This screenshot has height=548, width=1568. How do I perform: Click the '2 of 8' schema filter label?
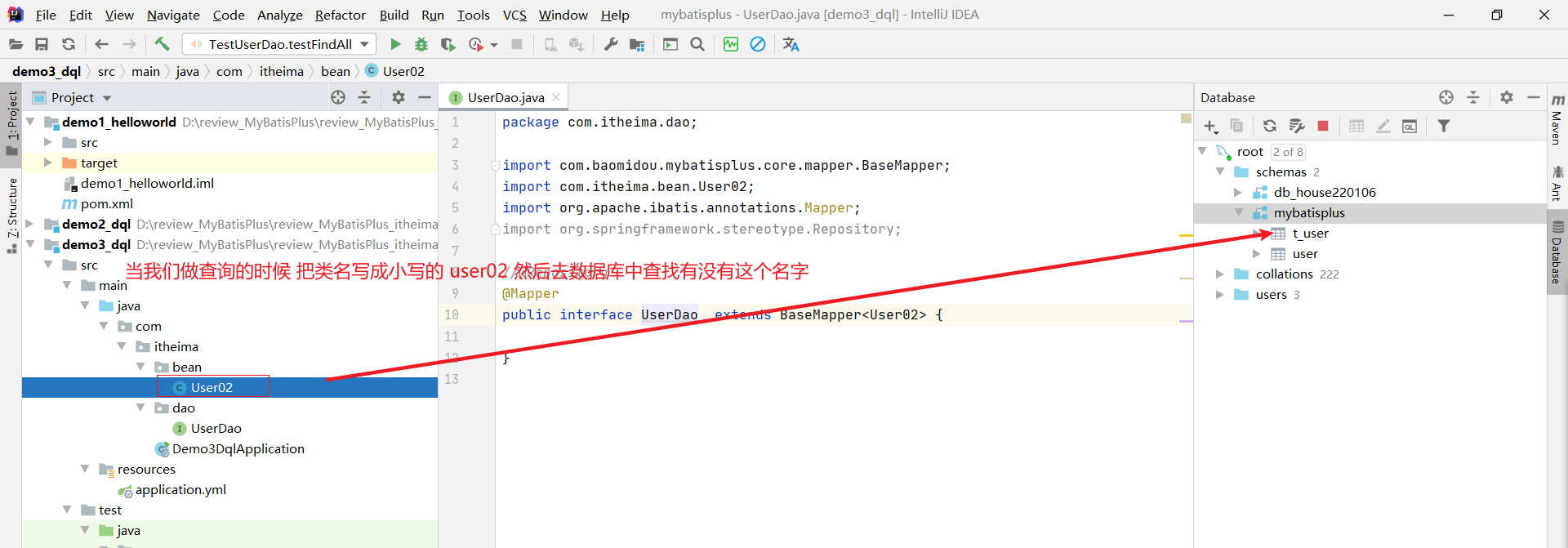1288,152
